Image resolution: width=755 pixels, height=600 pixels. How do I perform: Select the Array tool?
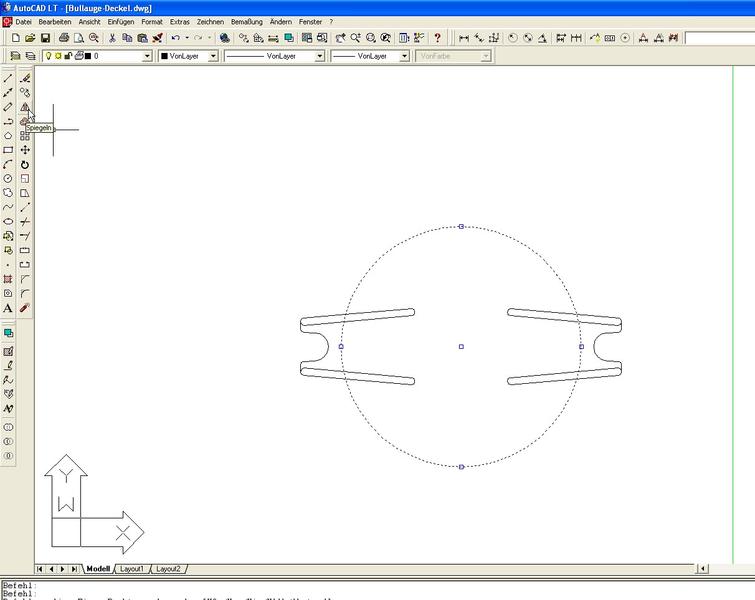[25, 136]
